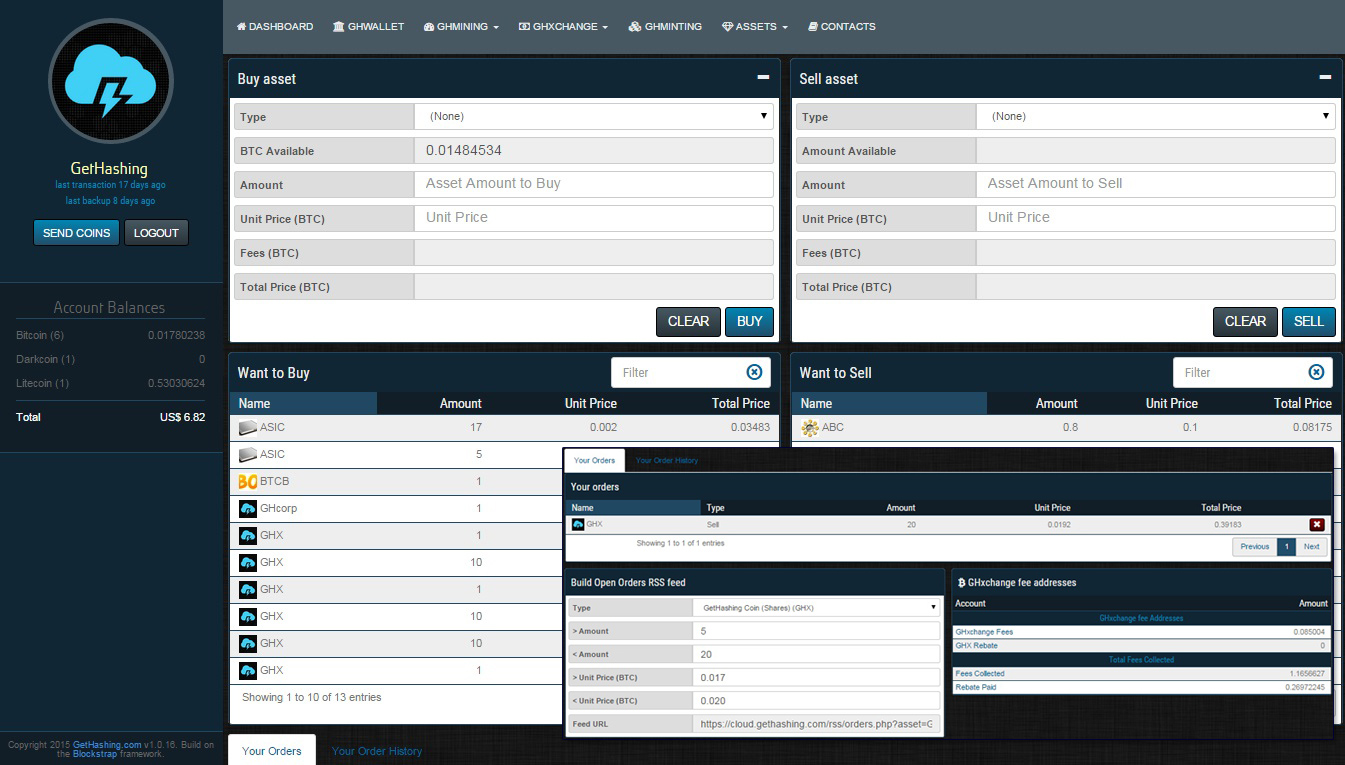Open the DASHBOARD page
The width and height of the screenshot is (1345, 765).
point(275,27)
